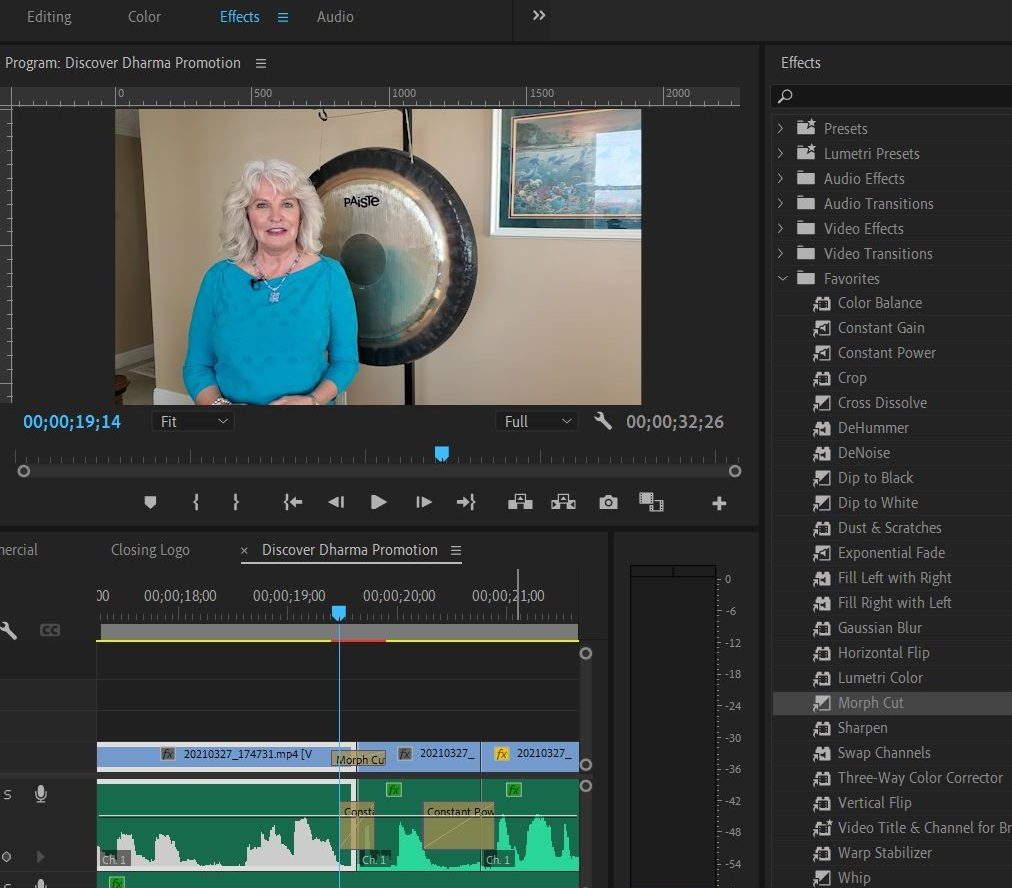
Task: Open the Full playback resolution dropdown
Action: [x=538, y=421]
